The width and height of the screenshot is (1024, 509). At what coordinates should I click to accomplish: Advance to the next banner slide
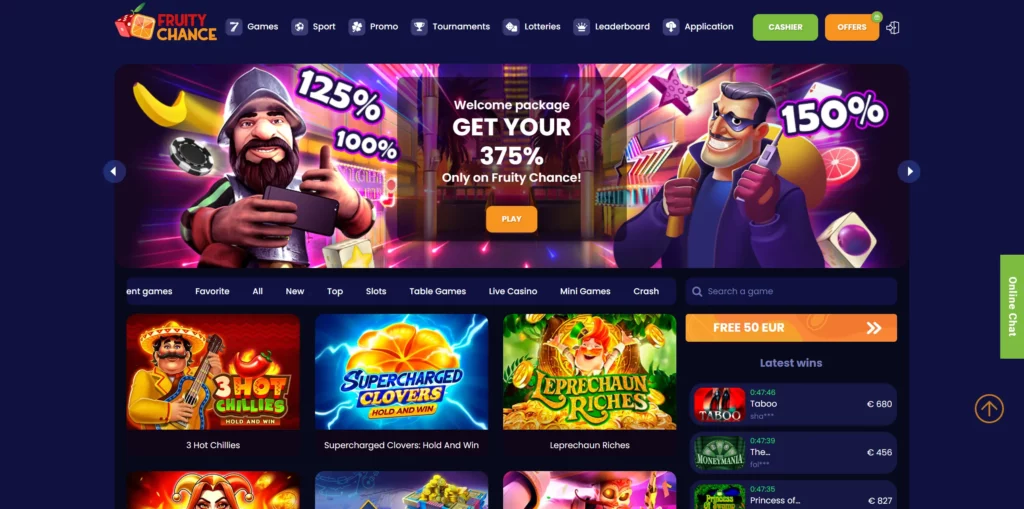click(x=908, y=172)
